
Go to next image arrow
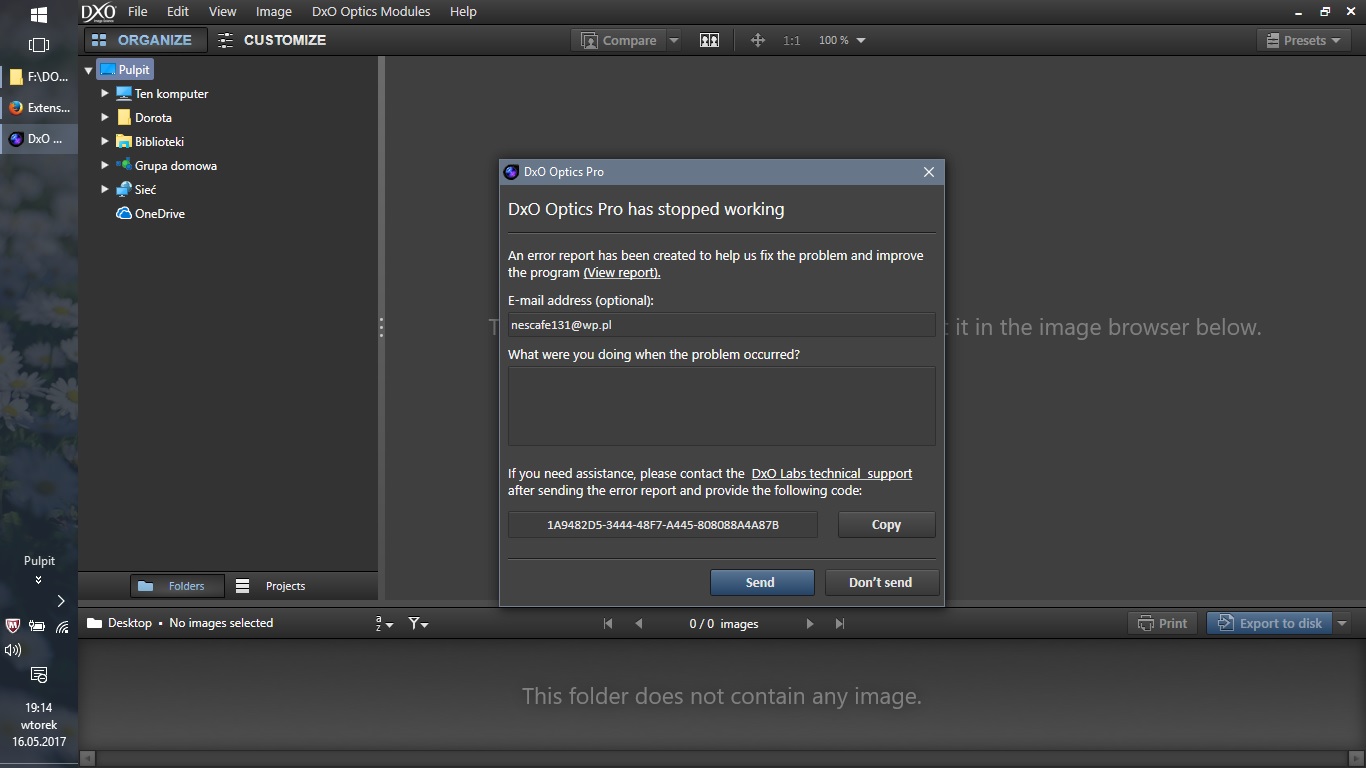coord(810,624)
